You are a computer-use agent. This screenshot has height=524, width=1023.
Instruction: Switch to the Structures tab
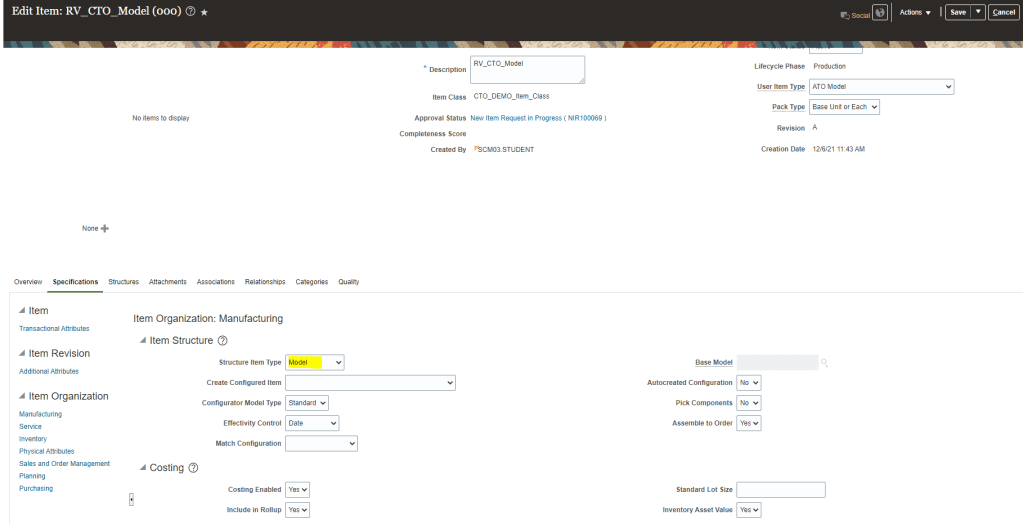click(123, 282)
